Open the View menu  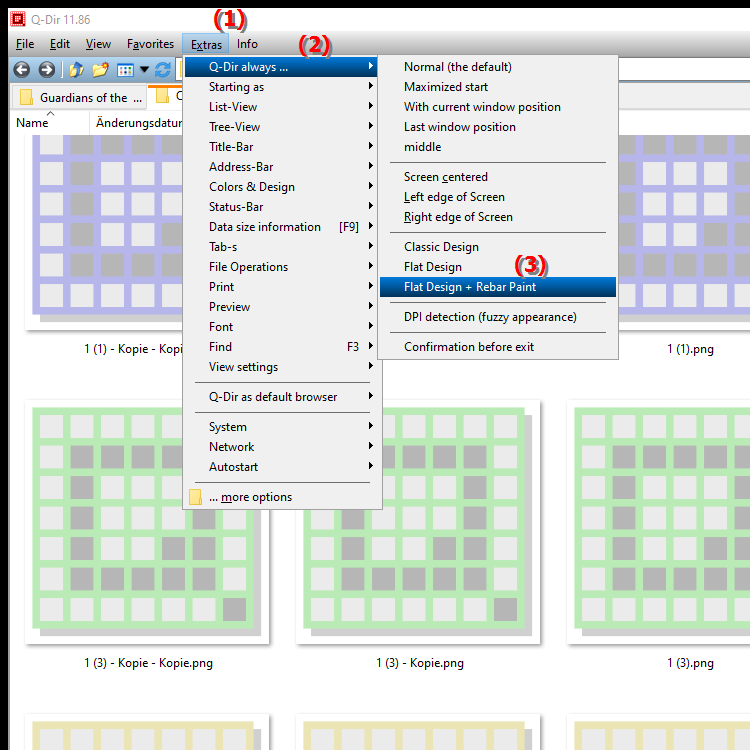point(98,44)
